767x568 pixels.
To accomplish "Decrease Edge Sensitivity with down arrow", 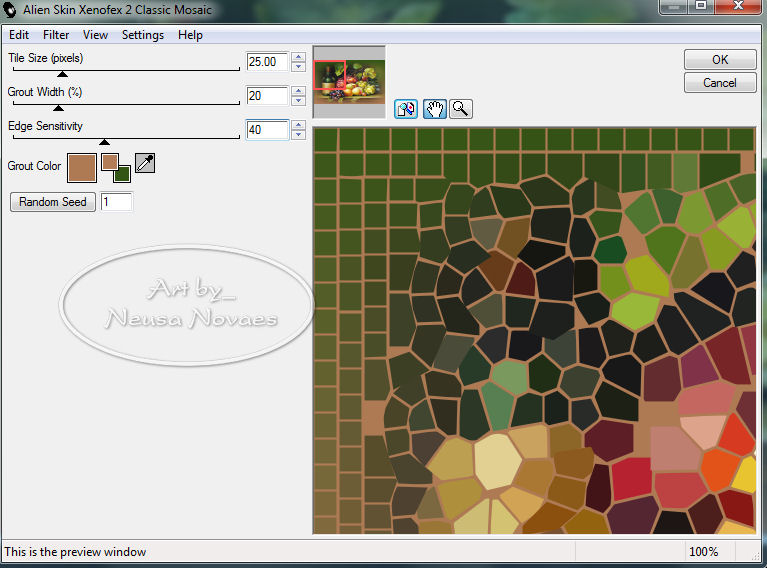I will coord(298,135).
